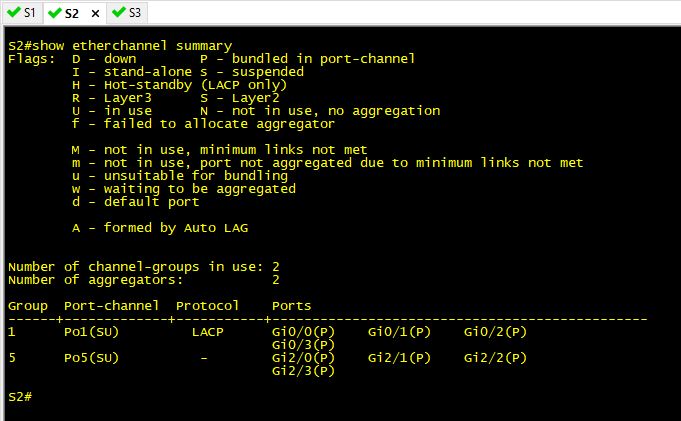Click the 'Number of aggregators' line
The image size is (681, 421).
point(144,280)
